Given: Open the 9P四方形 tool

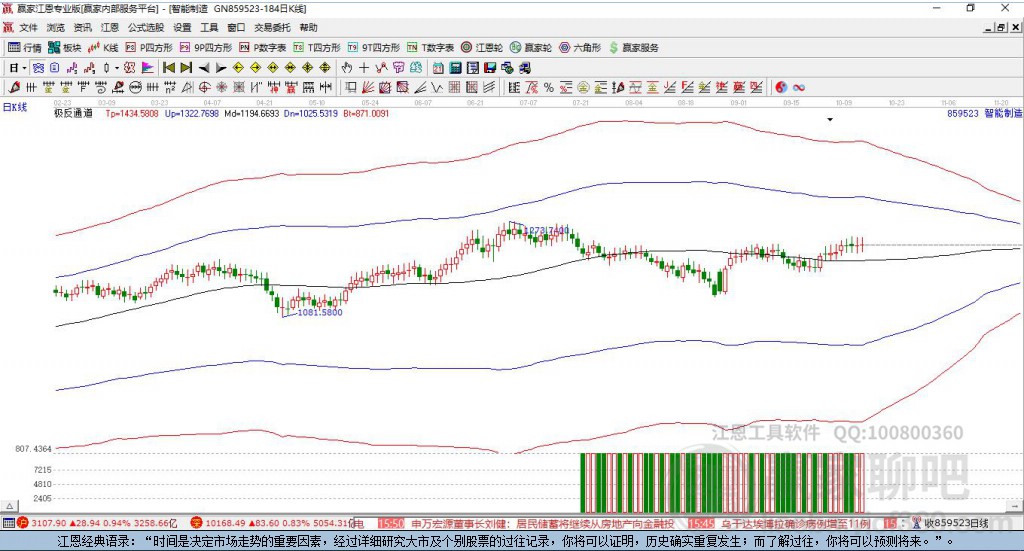Looking at the screenshot, I should tap(205, 48).
